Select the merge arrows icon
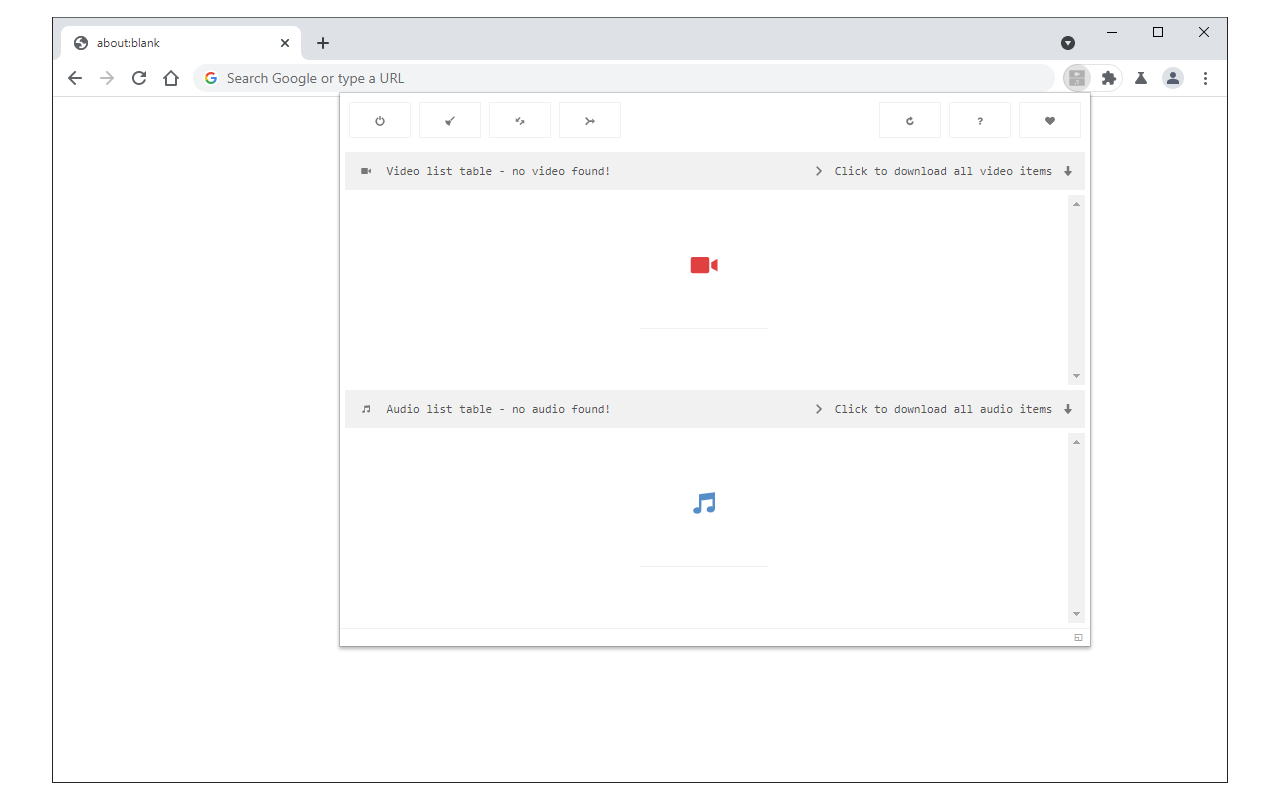The image size is (1280, 800). 589,119
